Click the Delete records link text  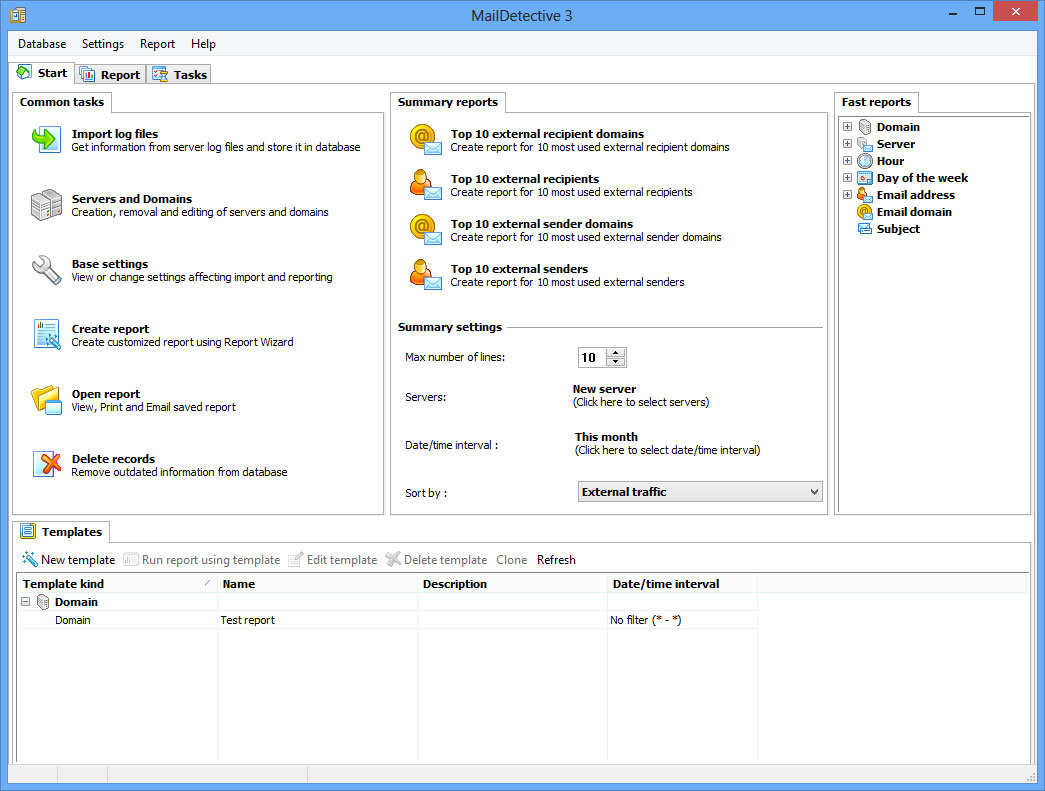(113, 458)
